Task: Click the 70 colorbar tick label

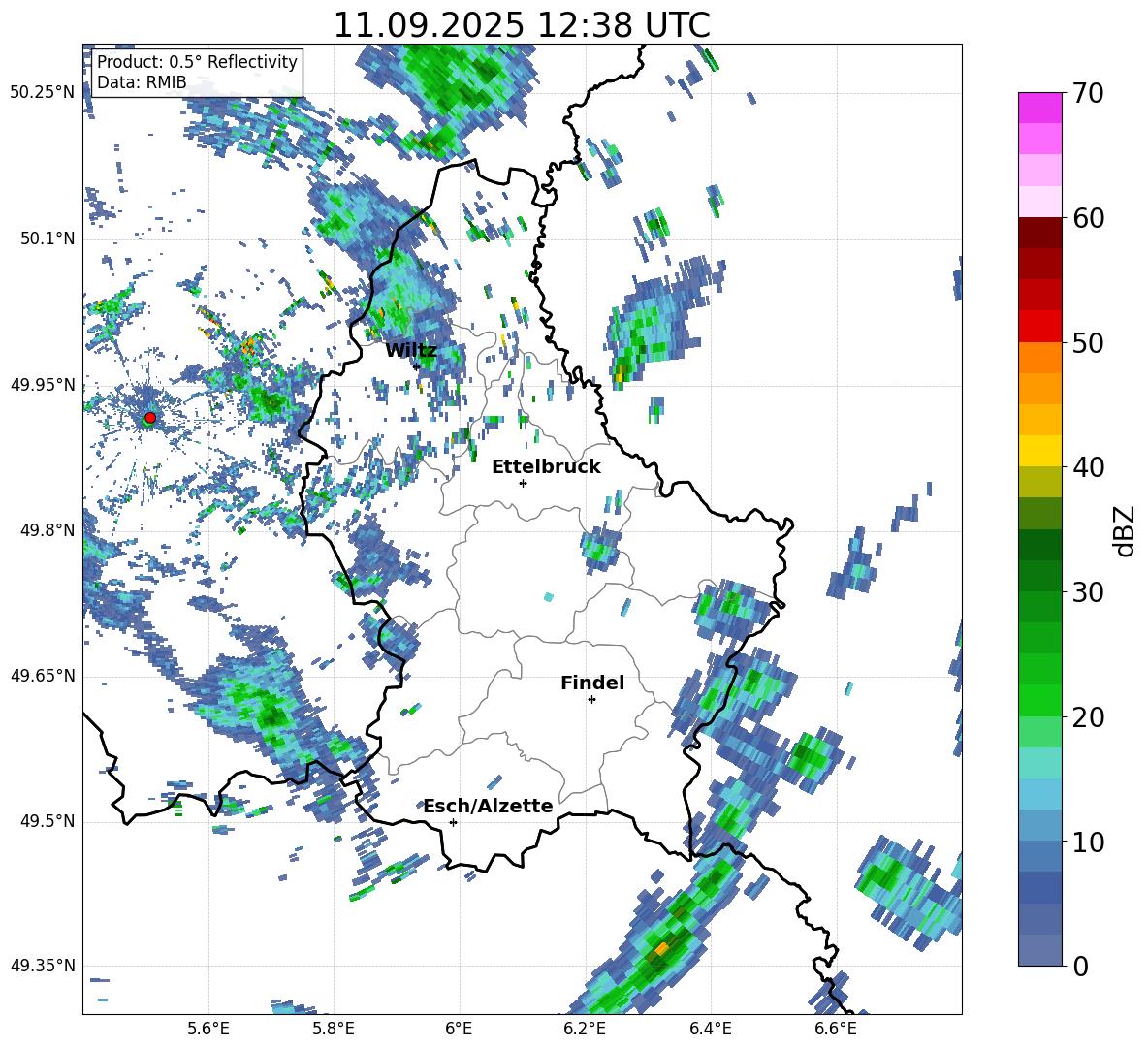Action: pyautogui.click(x=1088, y=94)
